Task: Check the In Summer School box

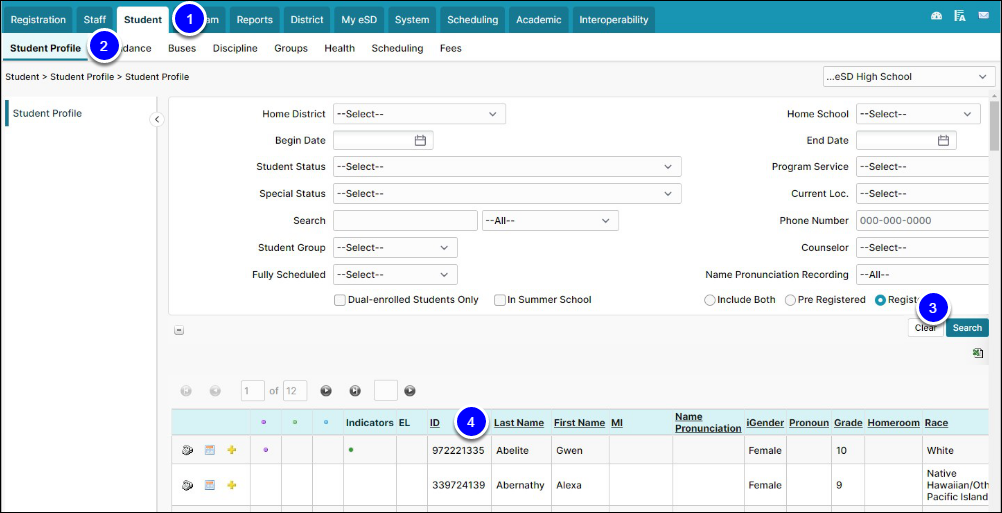Action: (x=500, y=300)
